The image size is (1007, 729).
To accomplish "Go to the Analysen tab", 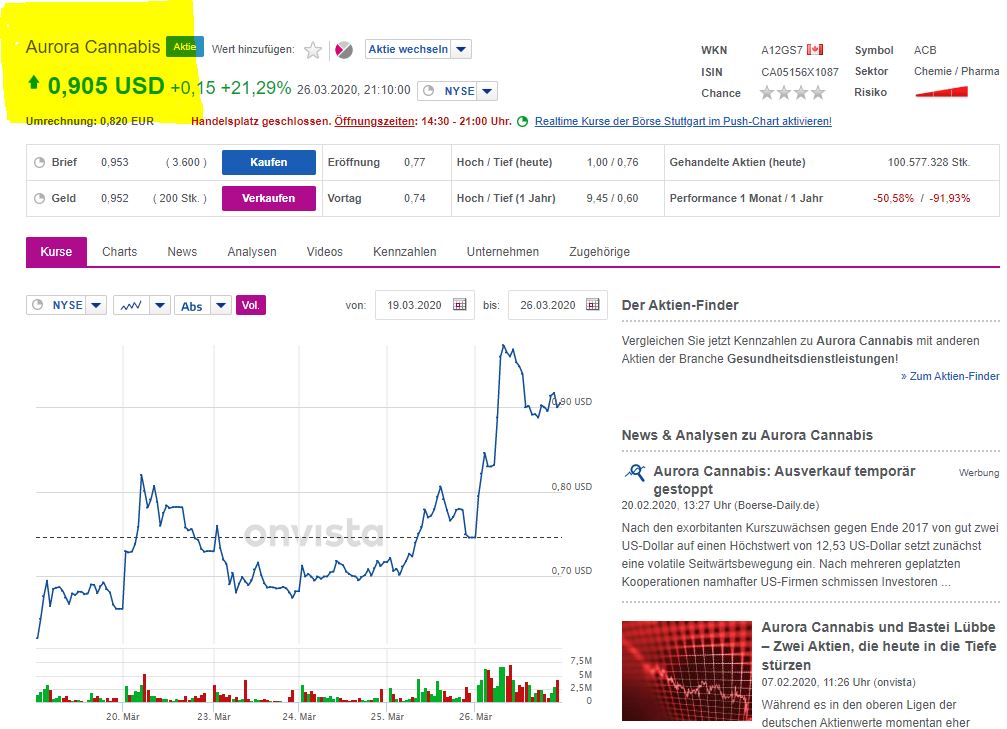I will pos(252,252).
